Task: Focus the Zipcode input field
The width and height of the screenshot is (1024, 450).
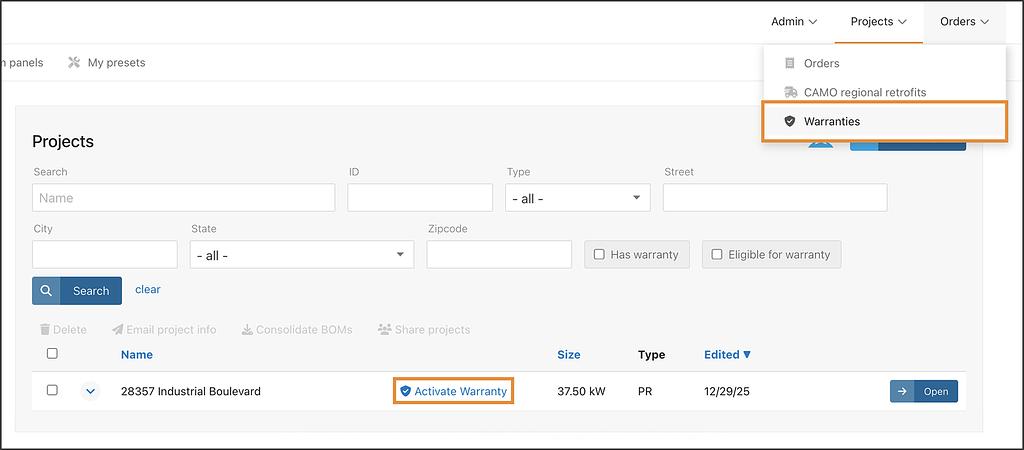Action: tap(499, 255)
